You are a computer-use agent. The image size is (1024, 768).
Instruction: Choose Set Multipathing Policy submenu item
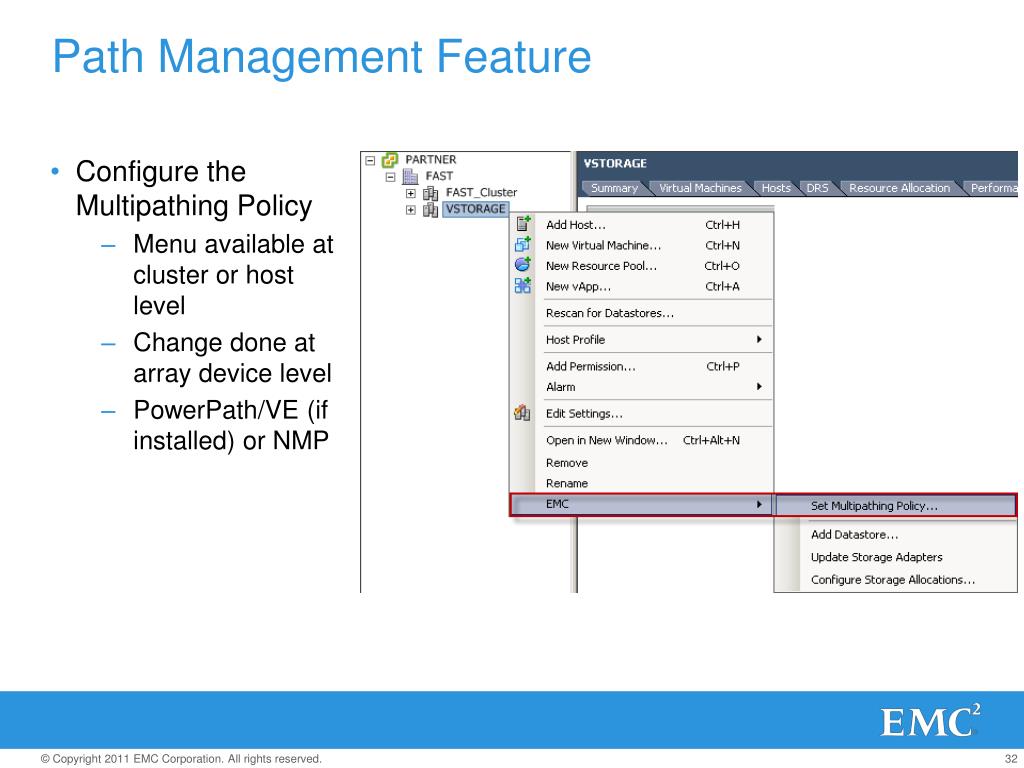tap(896, 505)
